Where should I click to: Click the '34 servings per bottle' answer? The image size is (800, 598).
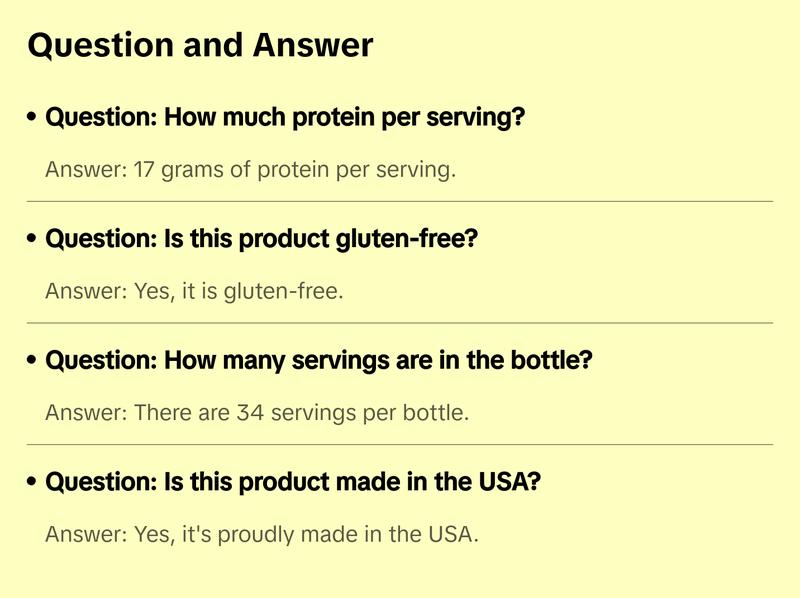257,413
